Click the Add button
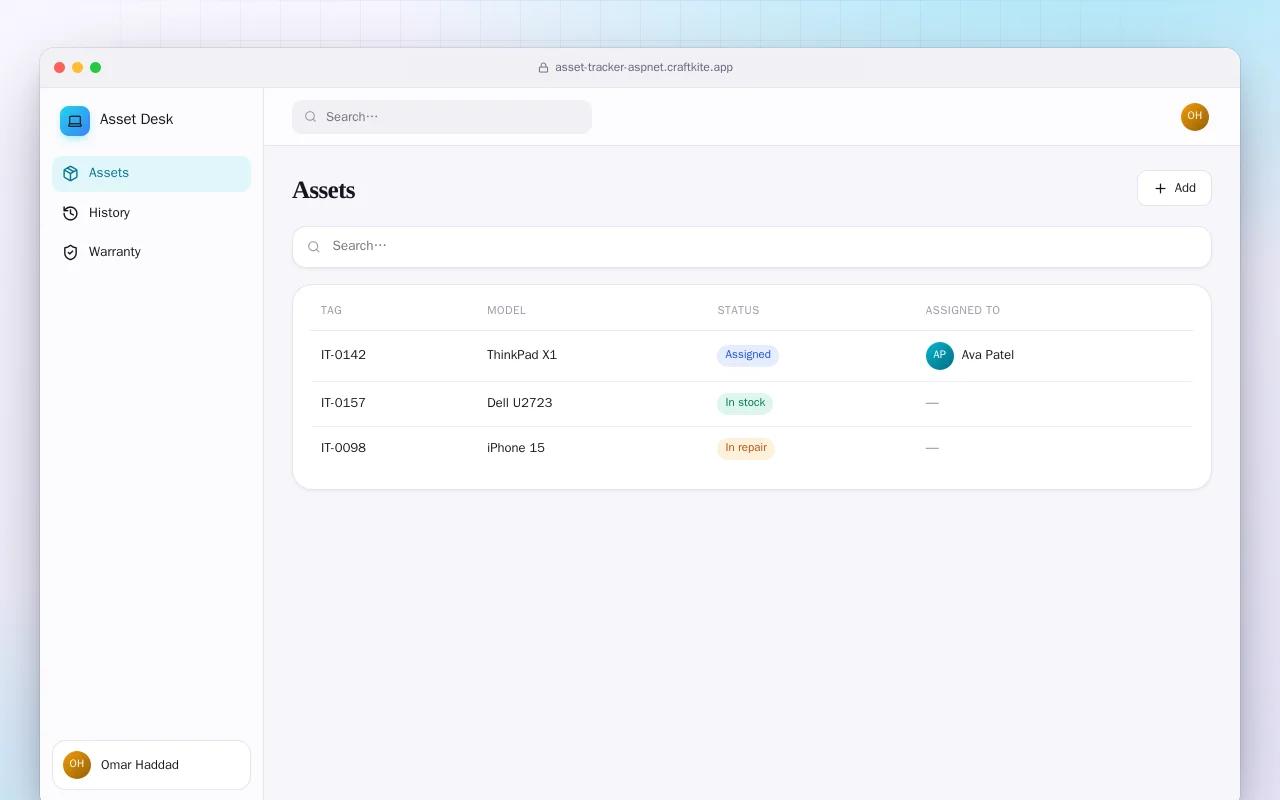This screenshot has width=1280, height=800. 1174,188
